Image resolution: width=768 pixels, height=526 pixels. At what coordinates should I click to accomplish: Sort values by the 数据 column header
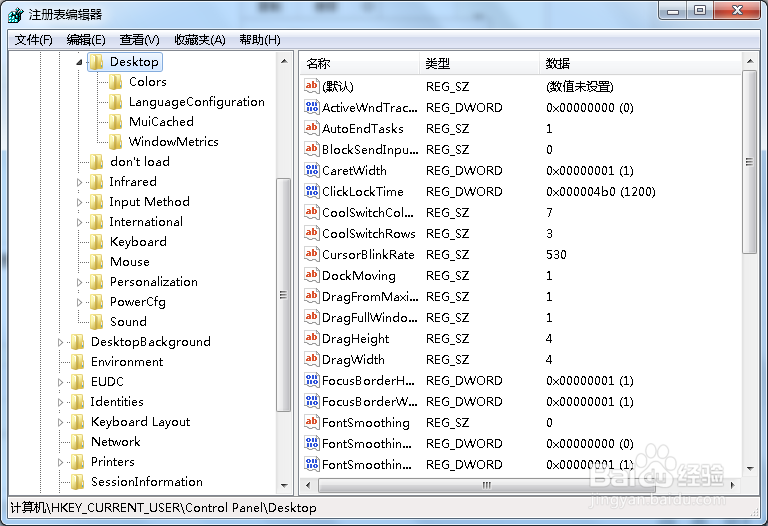click(x=640, y=64)
